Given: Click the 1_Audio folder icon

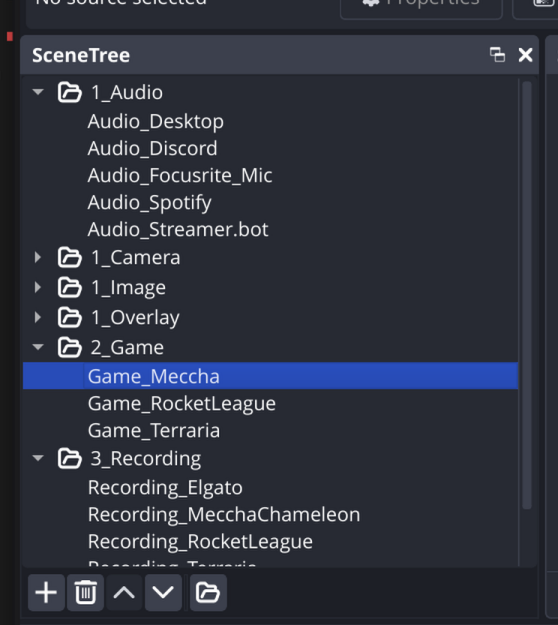Looking at the screenshot, I should coord(70,92).
